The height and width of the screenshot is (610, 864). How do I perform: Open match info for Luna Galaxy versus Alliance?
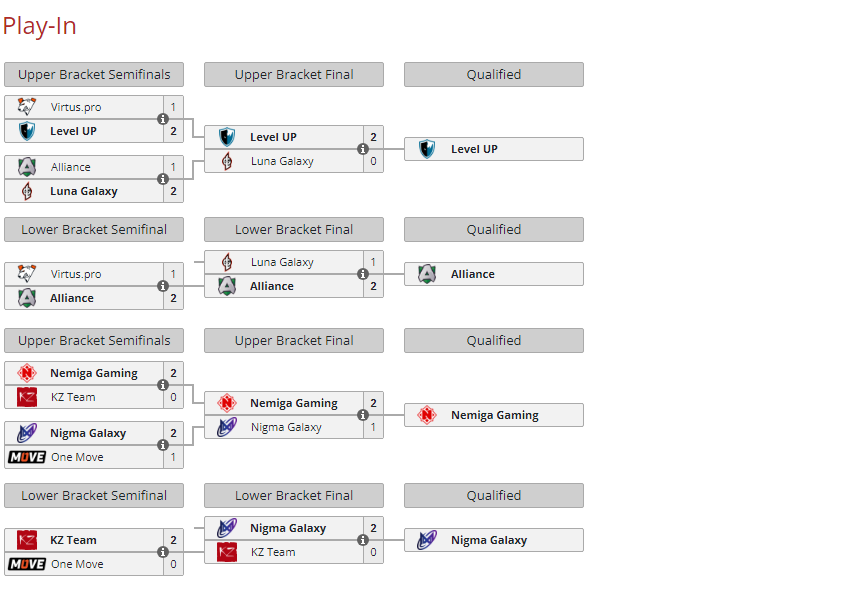pyautogui.click(x=362, y=273)
